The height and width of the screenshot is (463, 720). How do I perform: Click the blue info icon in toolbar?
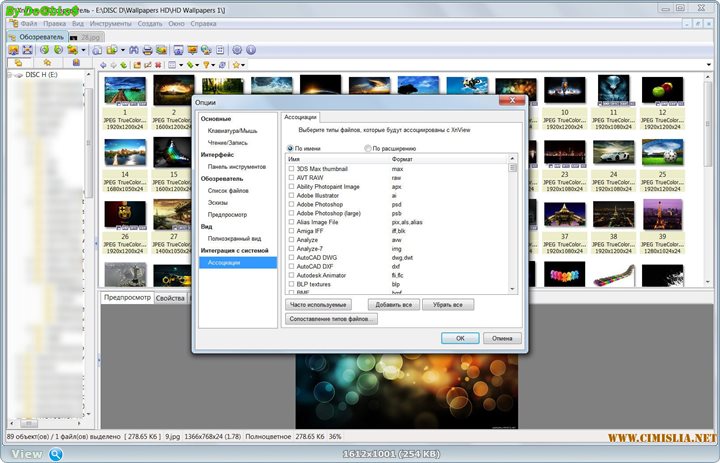click(x=251, y=49)
